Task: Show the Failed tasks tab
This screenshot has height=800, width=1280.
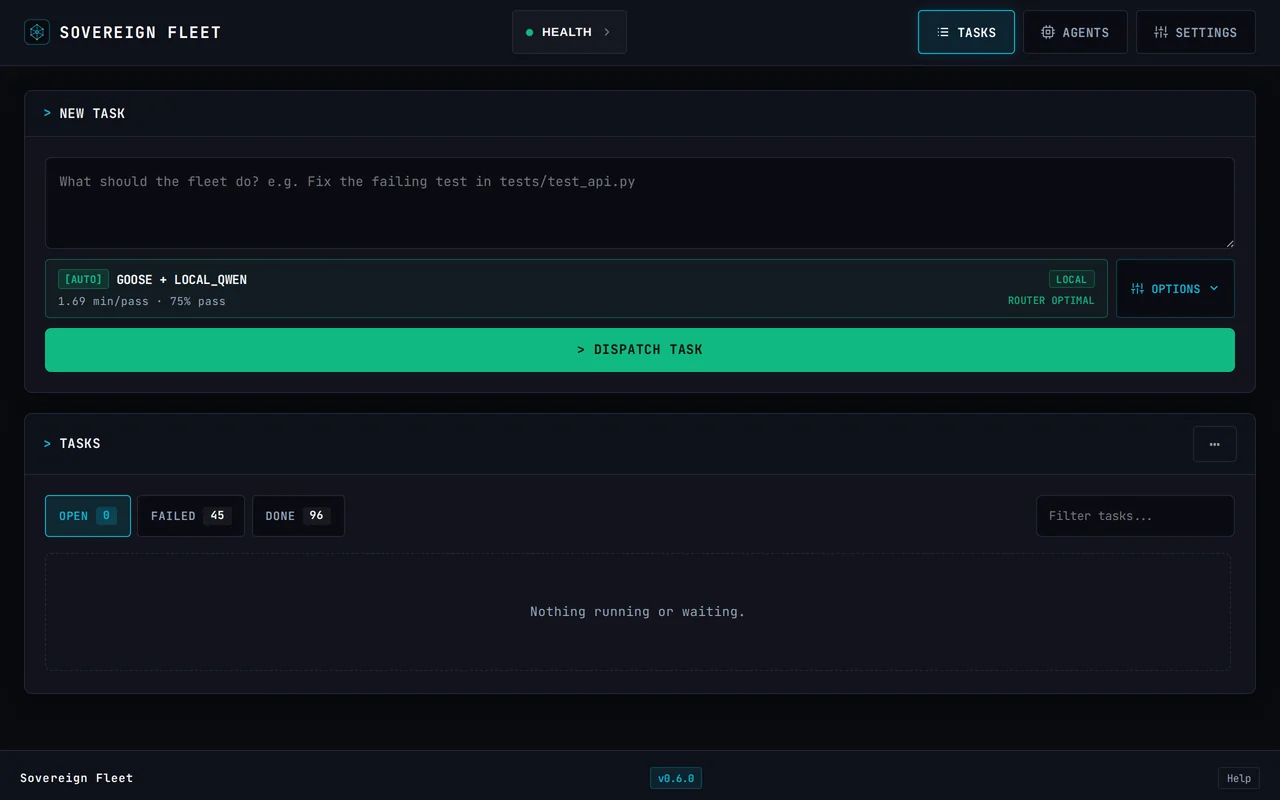Action: point(191,516)
